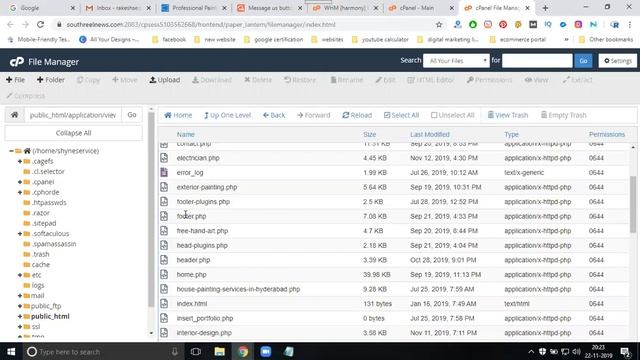Expand the .cagefs folder in tree
640x360 pixels.
point(20,161)
